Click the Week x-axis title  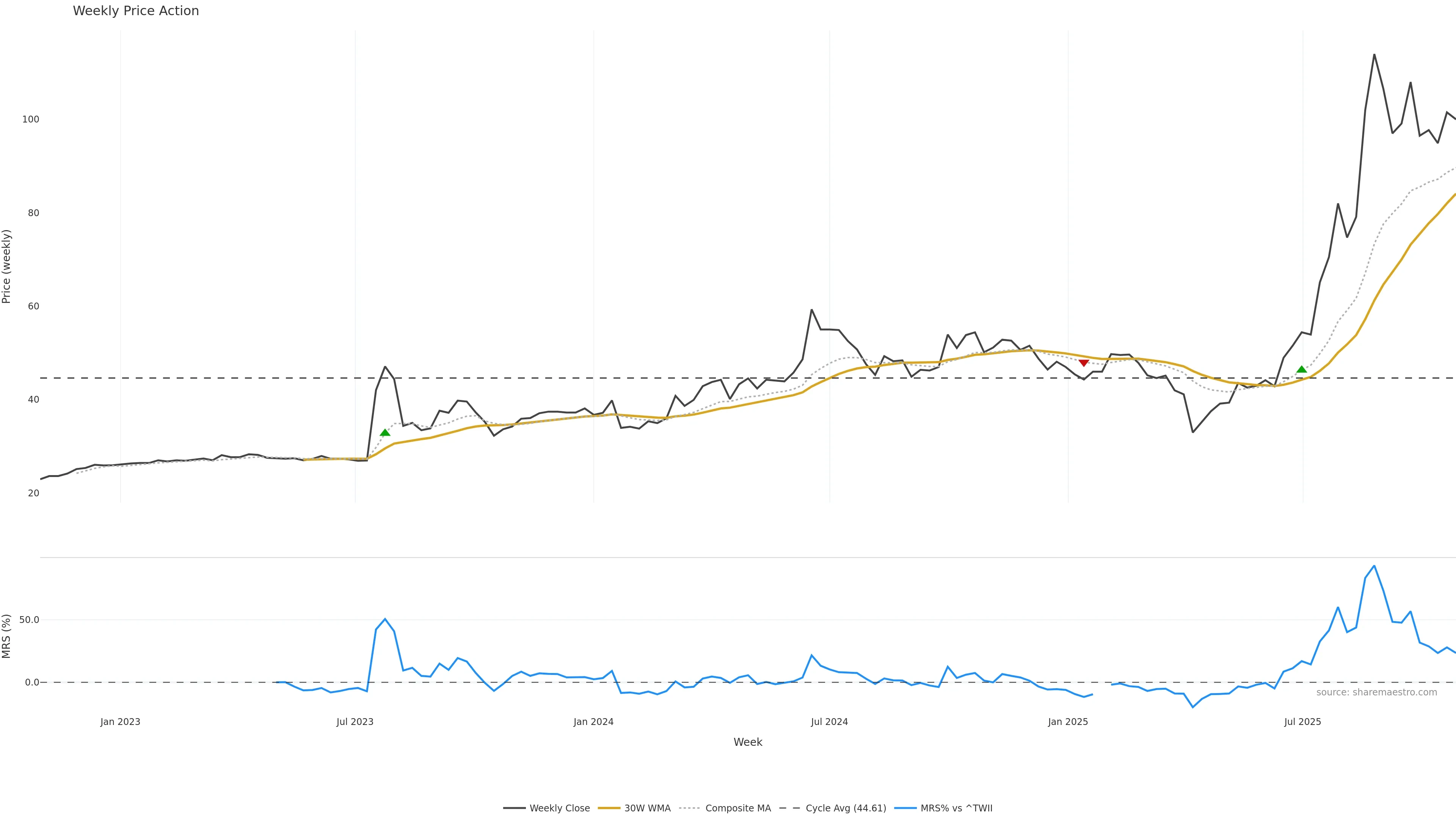click(x=748, y=742)
